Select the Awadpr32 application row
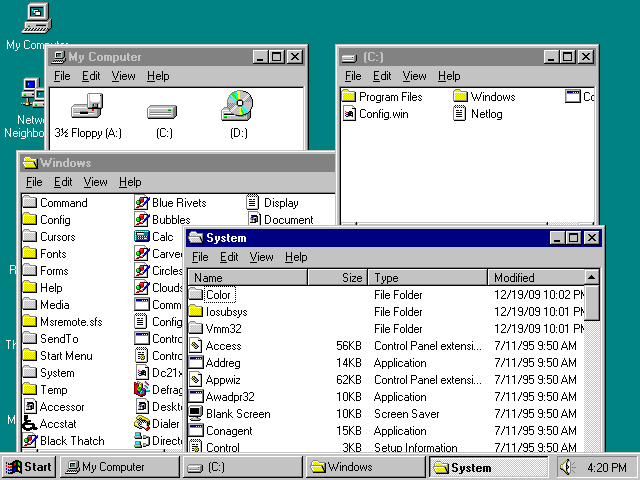 [386, 397]
